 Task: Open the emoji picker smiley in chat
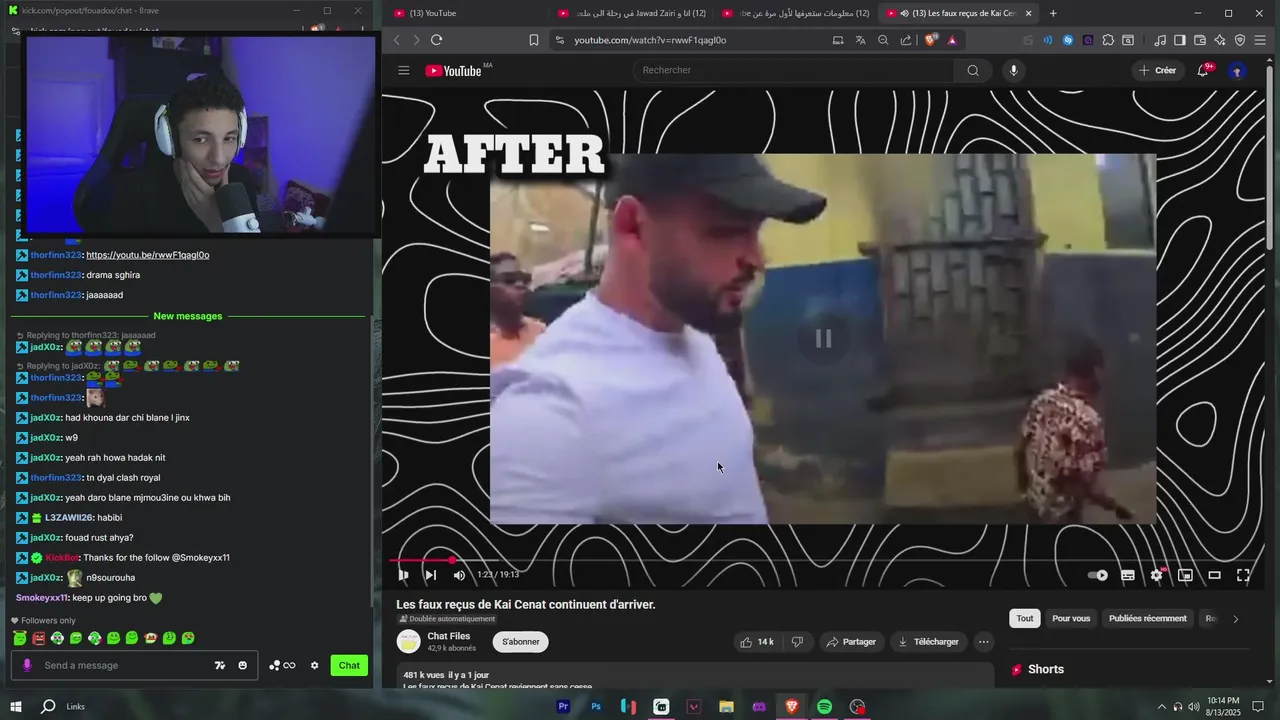click(242, 666)
